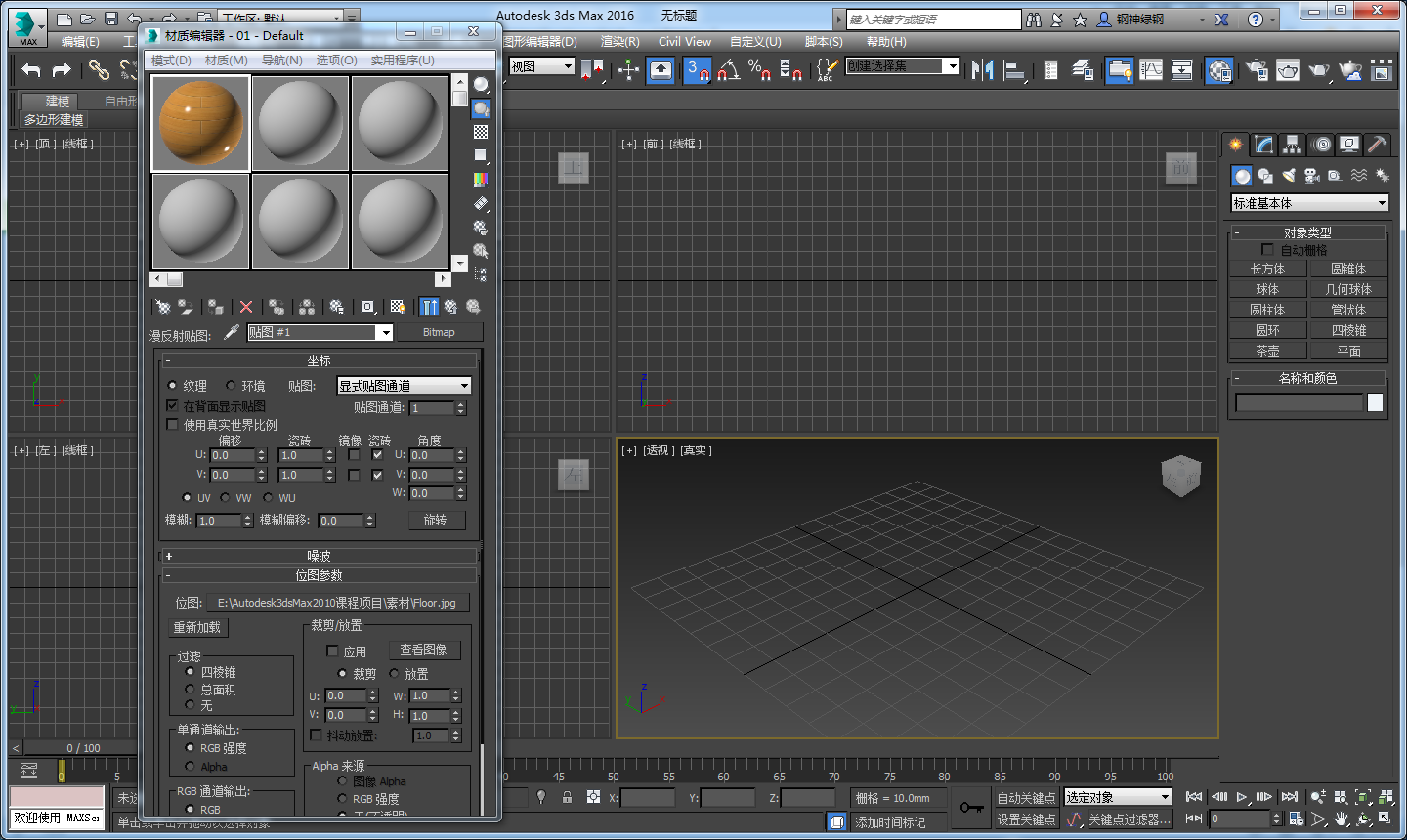Open 模式(D) menu in Material Editor
This screenshot has width=1407, height=840.
[x=171, y=61]
